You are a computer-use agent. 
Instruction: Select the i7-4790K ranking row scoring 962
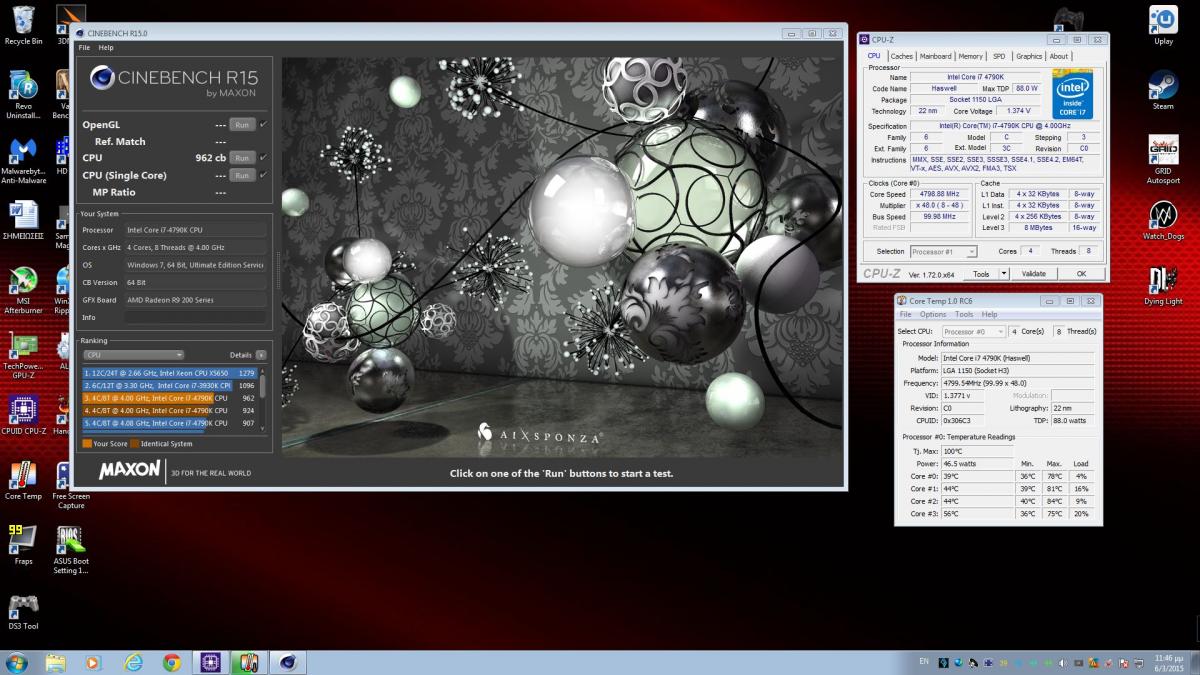(170, 398)
